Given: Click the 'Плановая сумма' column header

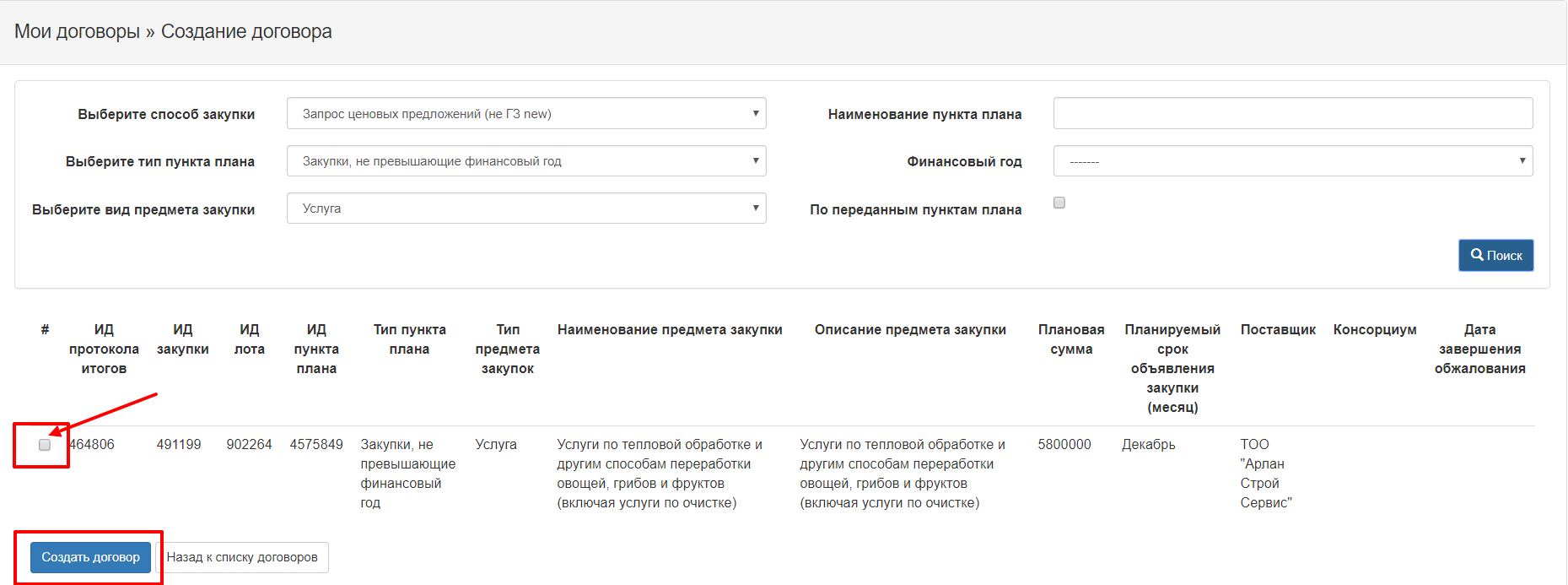Looking at the screenshot, I should pos(1071,339).
